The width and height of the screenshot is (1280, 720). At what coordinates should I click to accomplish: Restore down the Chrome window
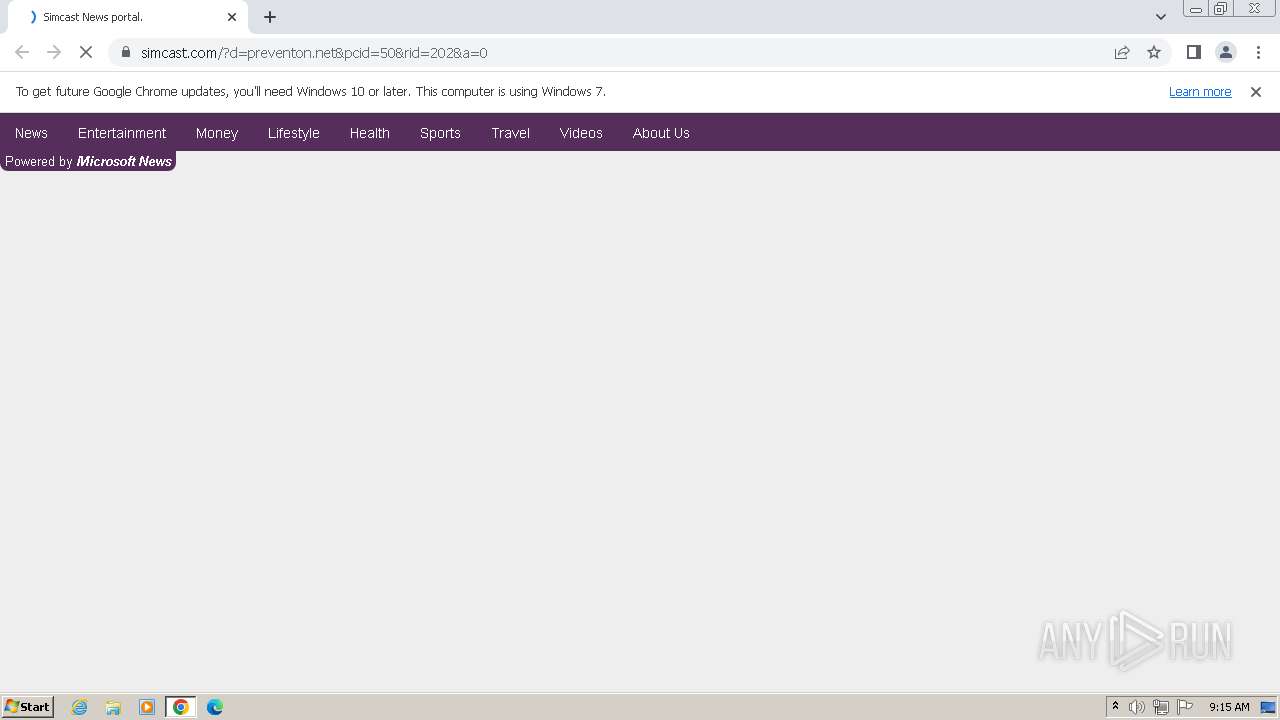(1221, 9)
